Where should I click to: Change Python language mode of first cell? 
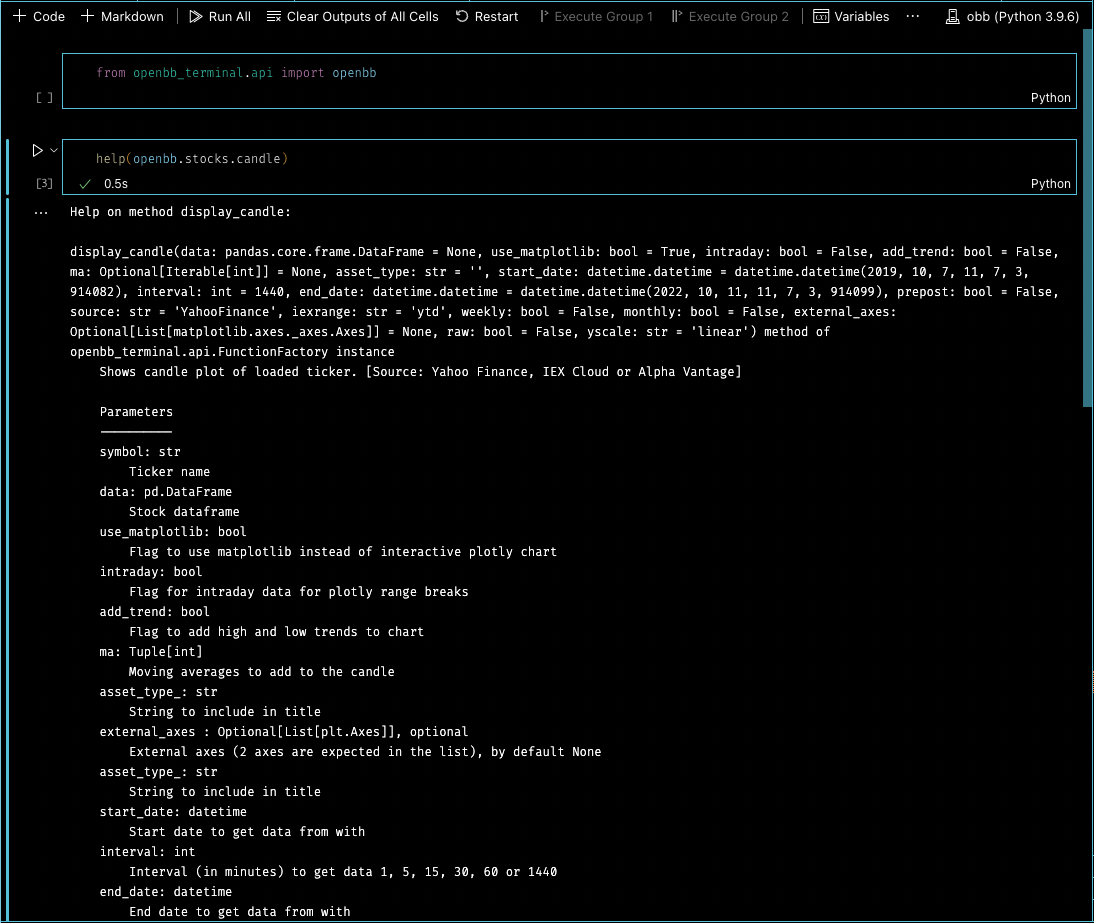1050,98
